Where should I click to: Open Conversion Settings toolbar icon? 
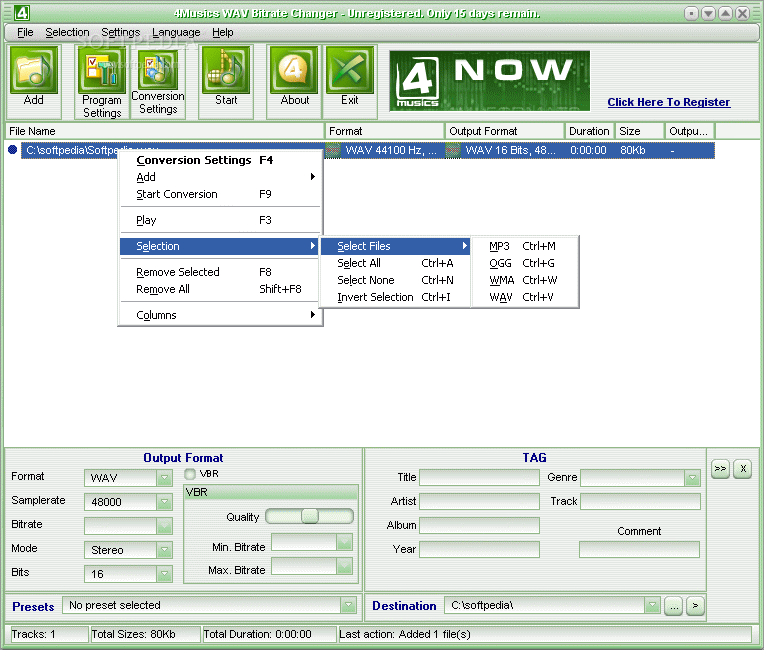click(158, 69)
